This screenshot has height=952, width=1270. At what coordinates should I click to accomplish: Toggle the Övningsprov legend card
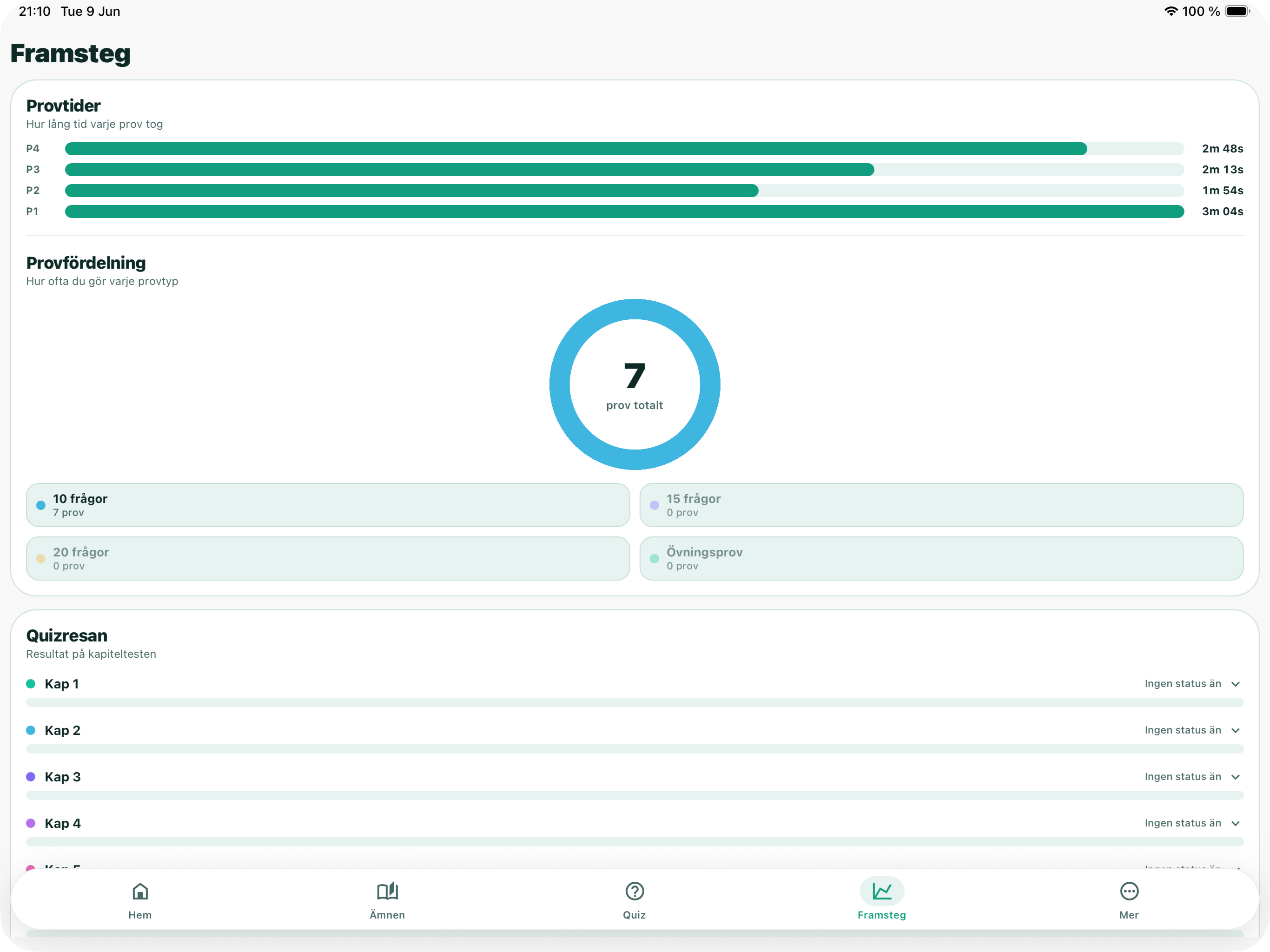coord(942,558)
